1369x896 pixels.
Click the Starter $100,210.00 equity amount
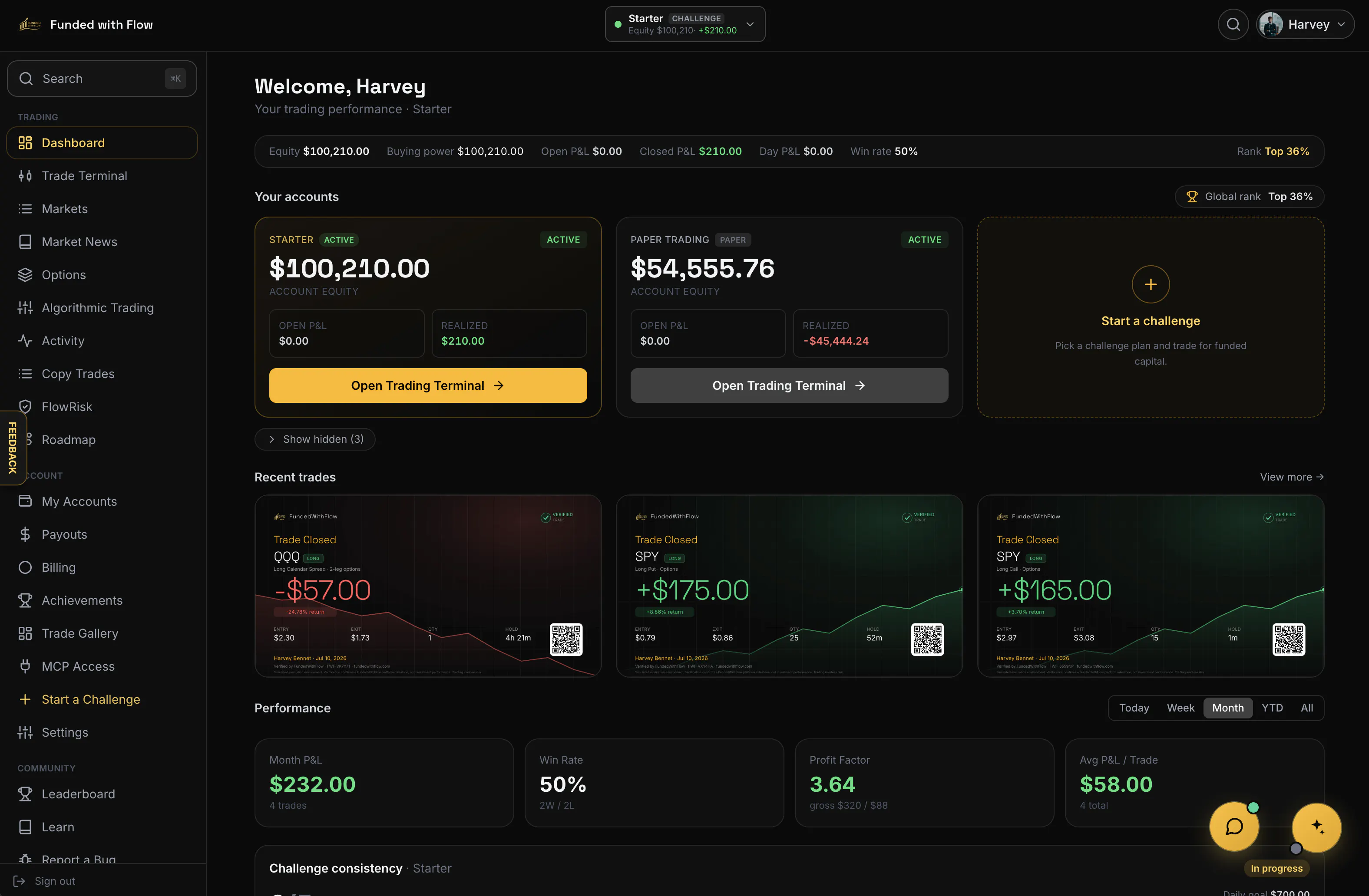[349, 269]
